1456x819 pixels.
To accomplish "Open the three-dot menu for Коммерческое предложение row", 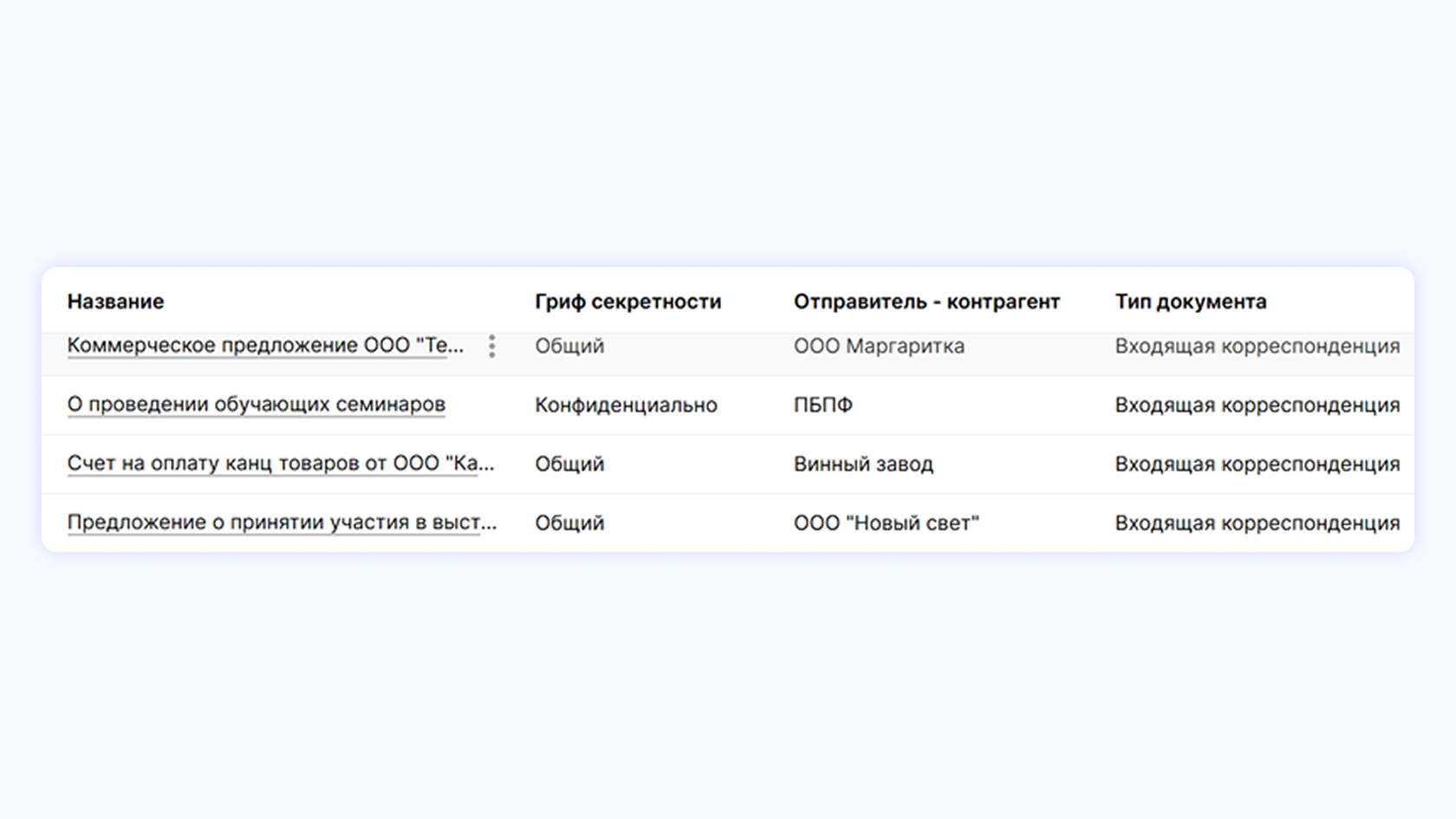I will coord(491,347).
